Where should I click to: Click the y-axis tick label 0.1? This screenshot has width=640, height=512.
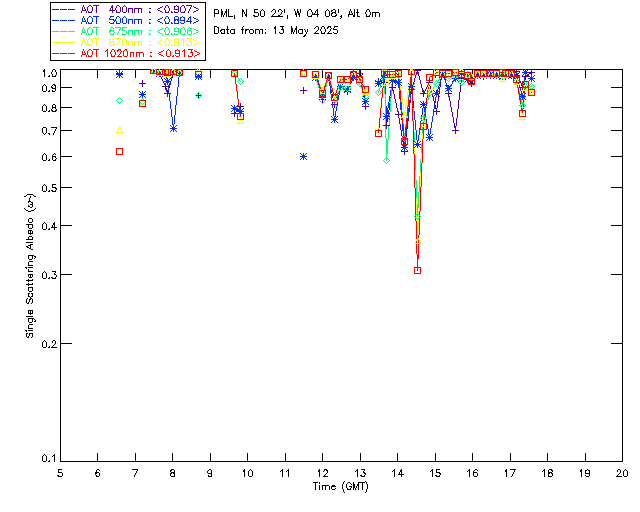49,459
